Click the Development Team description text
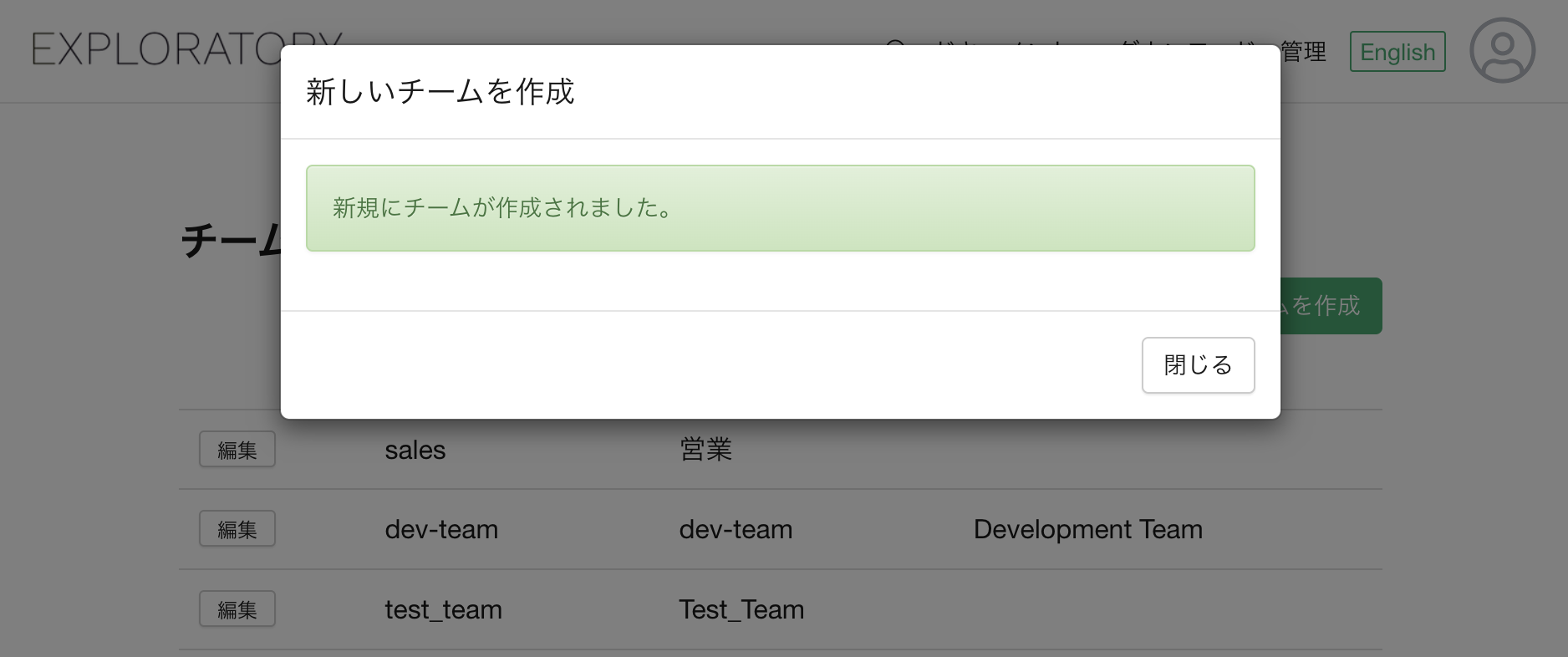This screenshot has height=657, width=1568. (x=1087, y=530)
